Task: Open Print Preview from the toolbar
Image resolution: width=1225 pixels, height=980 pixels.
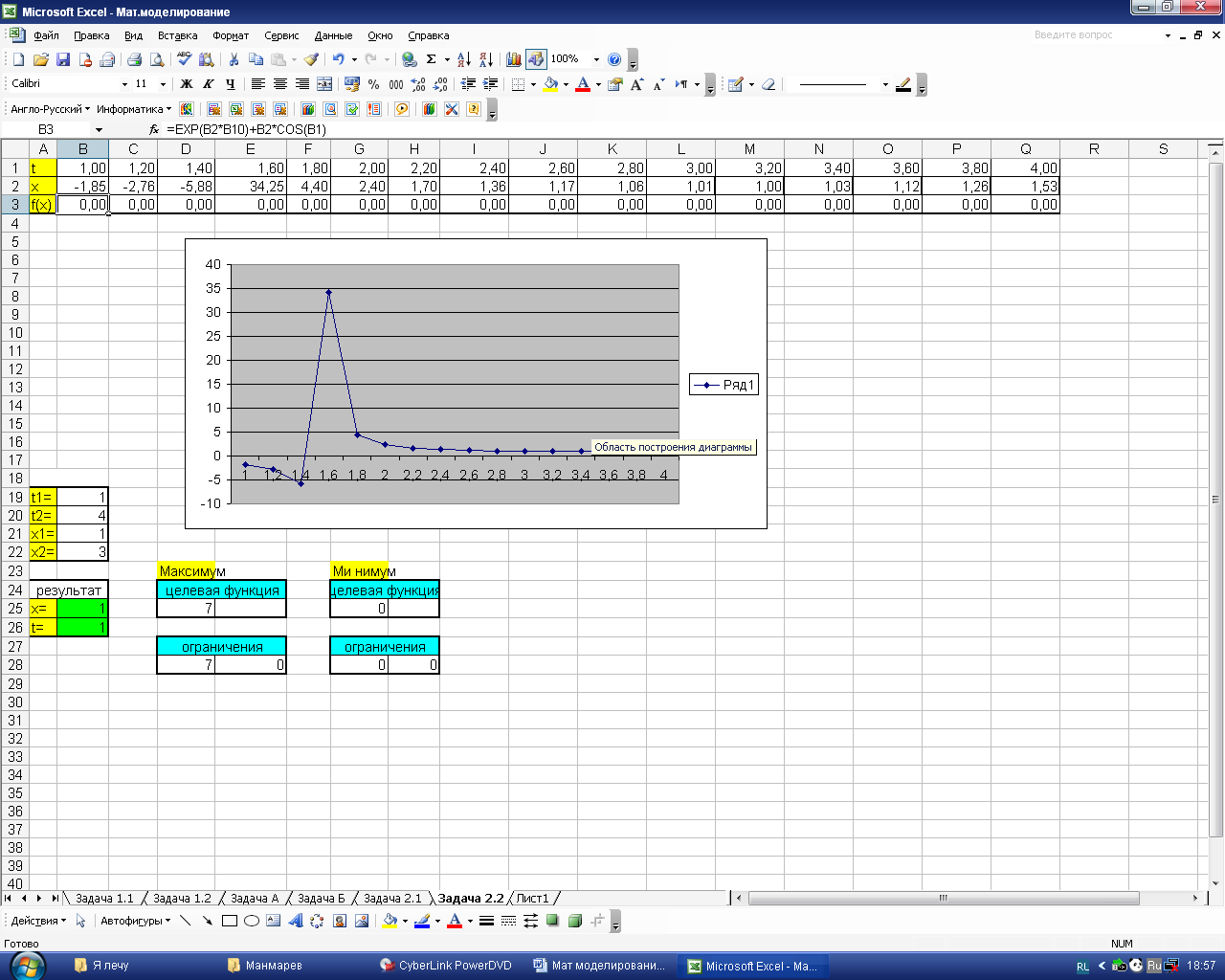Action: pos(157,59)
